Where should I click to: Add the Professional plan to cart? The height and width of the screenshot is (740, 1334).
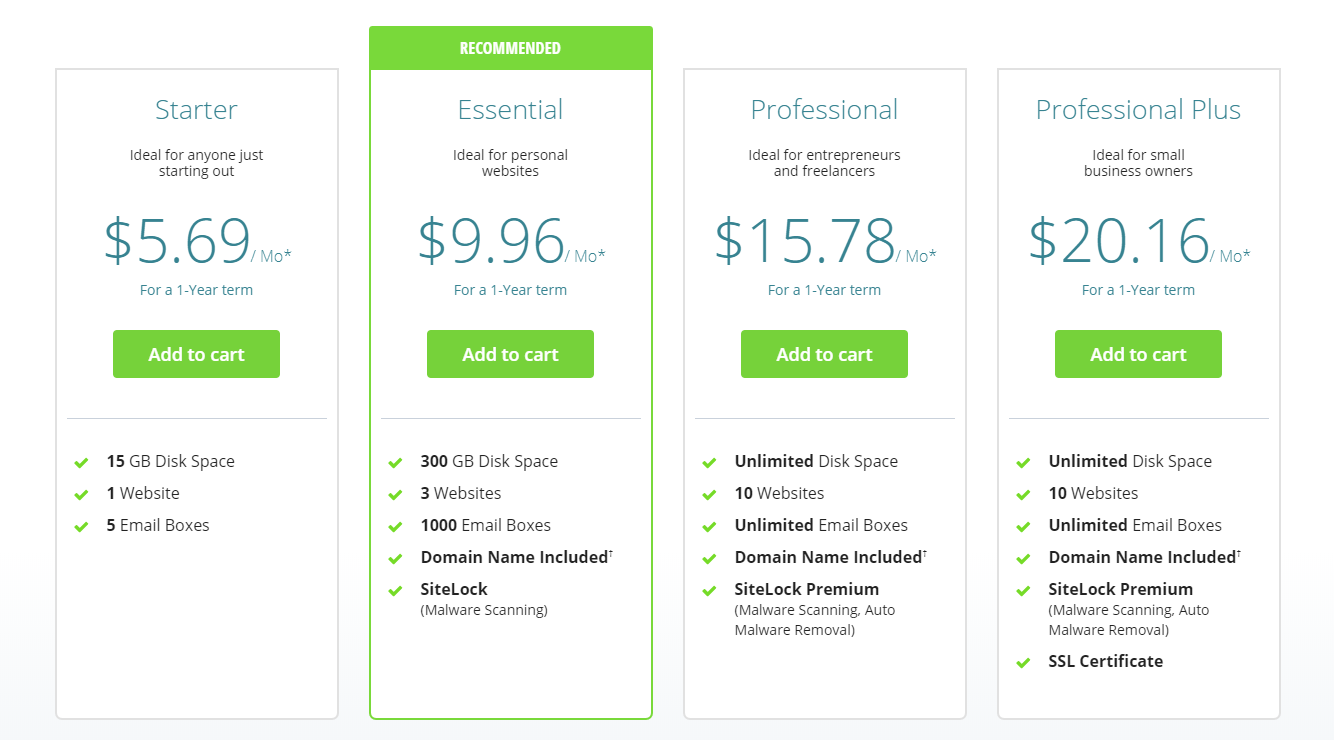(824, 354)
